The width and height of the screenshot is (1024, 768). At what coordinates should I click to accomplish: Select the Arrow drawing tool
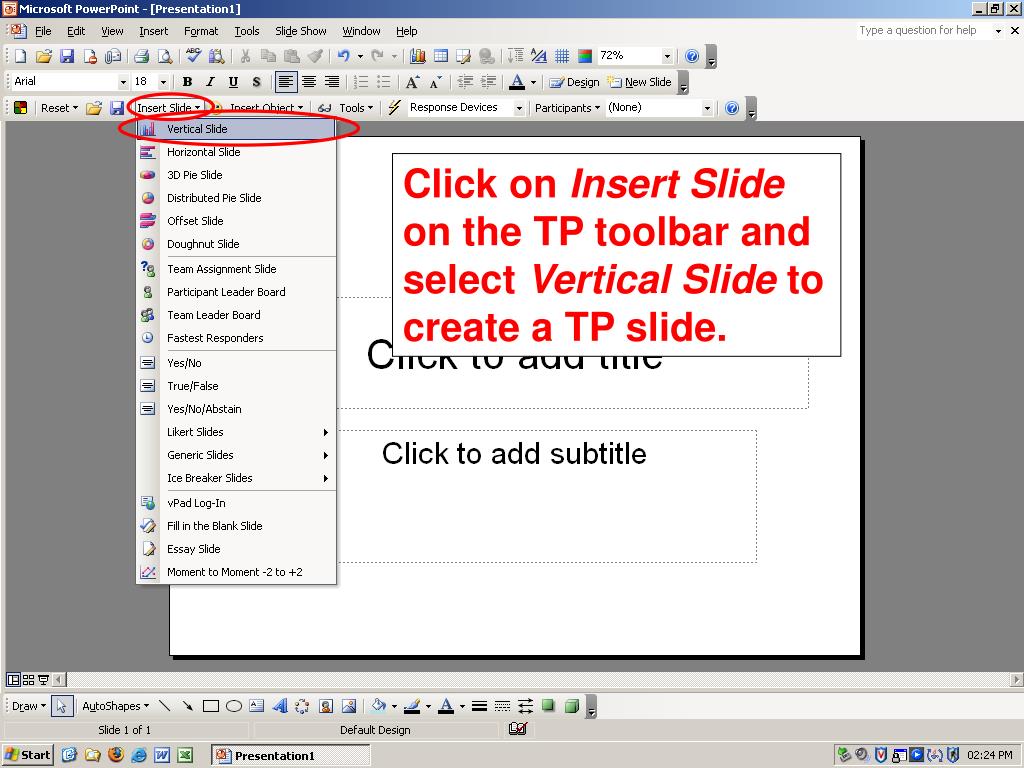187,706
